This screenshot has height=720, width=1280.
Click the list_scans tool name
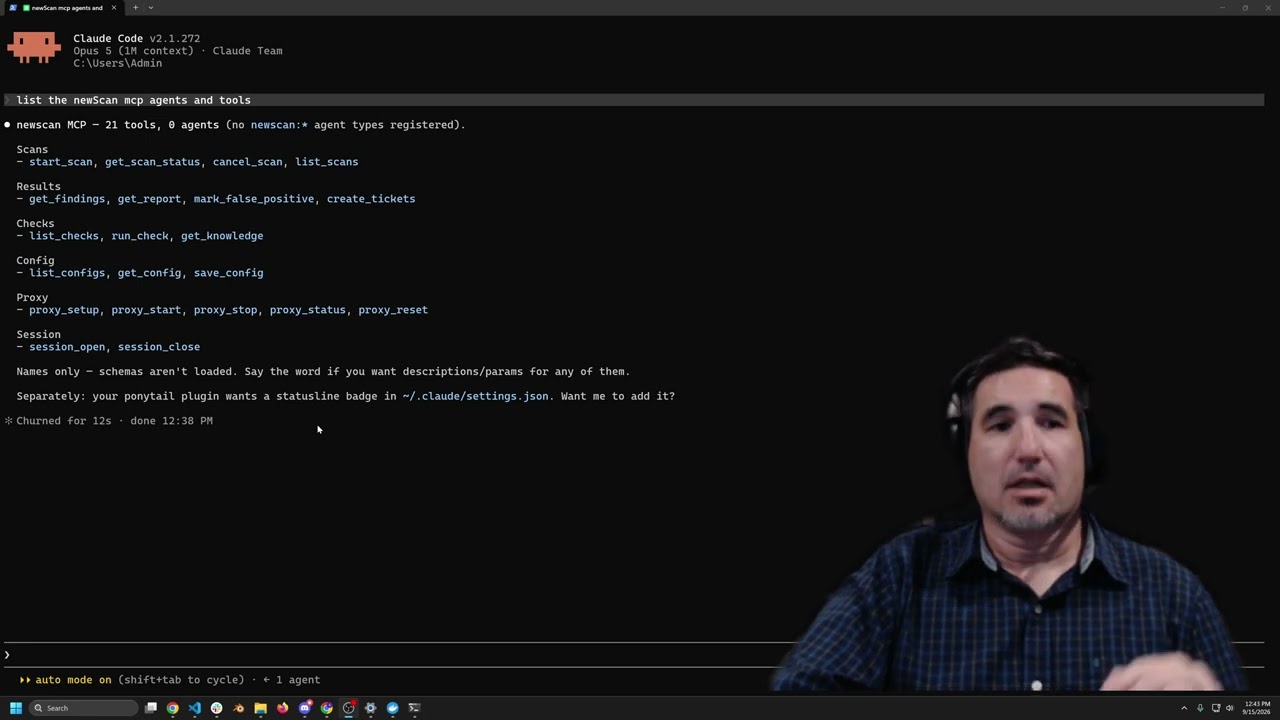click(x=327, y=162)
